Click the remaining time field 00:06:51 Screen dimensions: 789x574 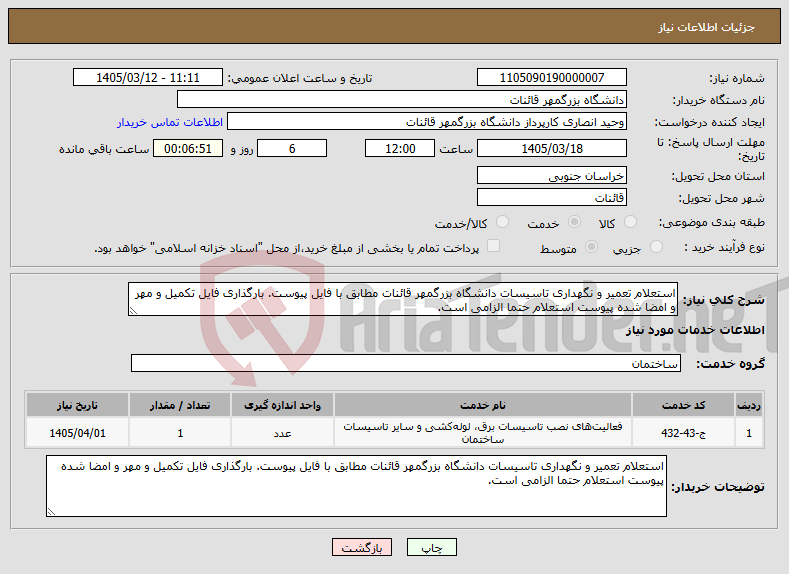pyautogui.click(x=188, y=148)
